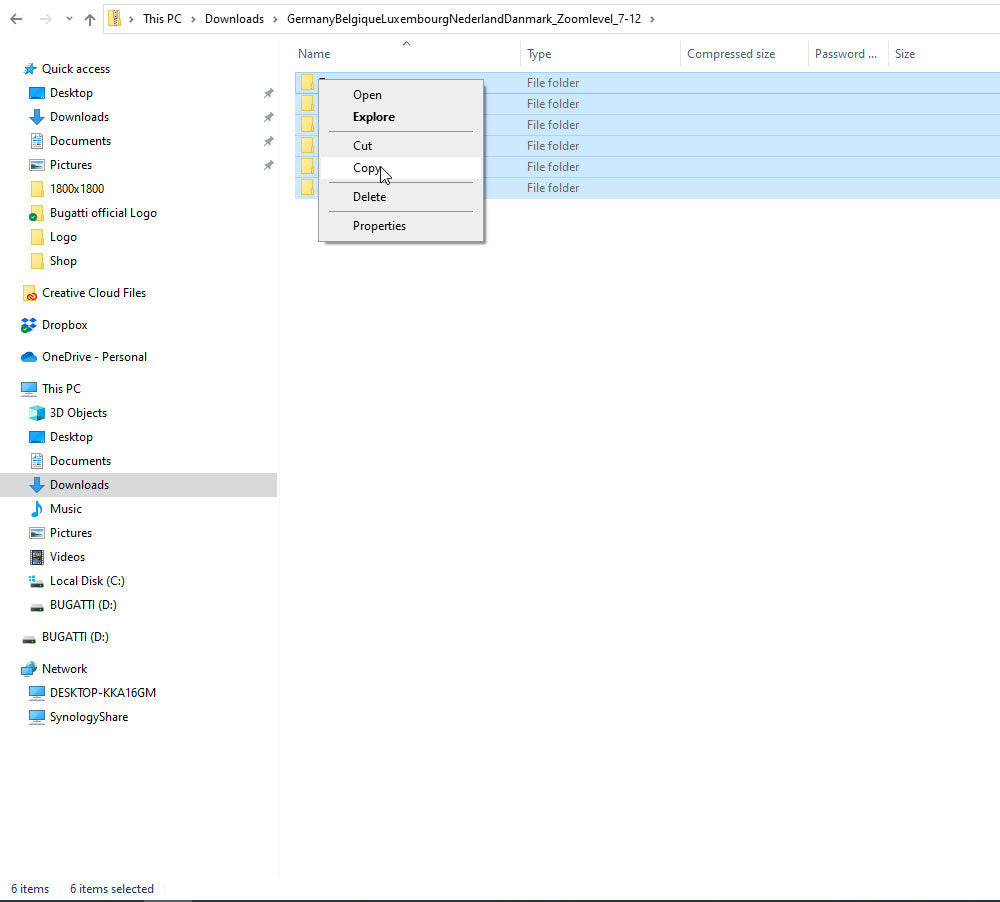The height and width of the screenshot is (902, 1000).
Task: Choose Cut from the context menu
Action: click(x=362, y=146)
